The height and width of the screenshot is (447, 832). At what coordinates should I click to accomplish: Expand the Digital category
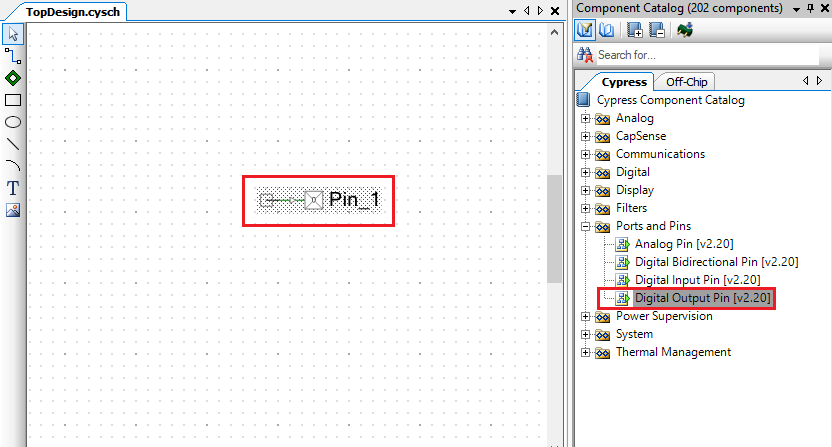pyautogui.click(x=585, y=173)
